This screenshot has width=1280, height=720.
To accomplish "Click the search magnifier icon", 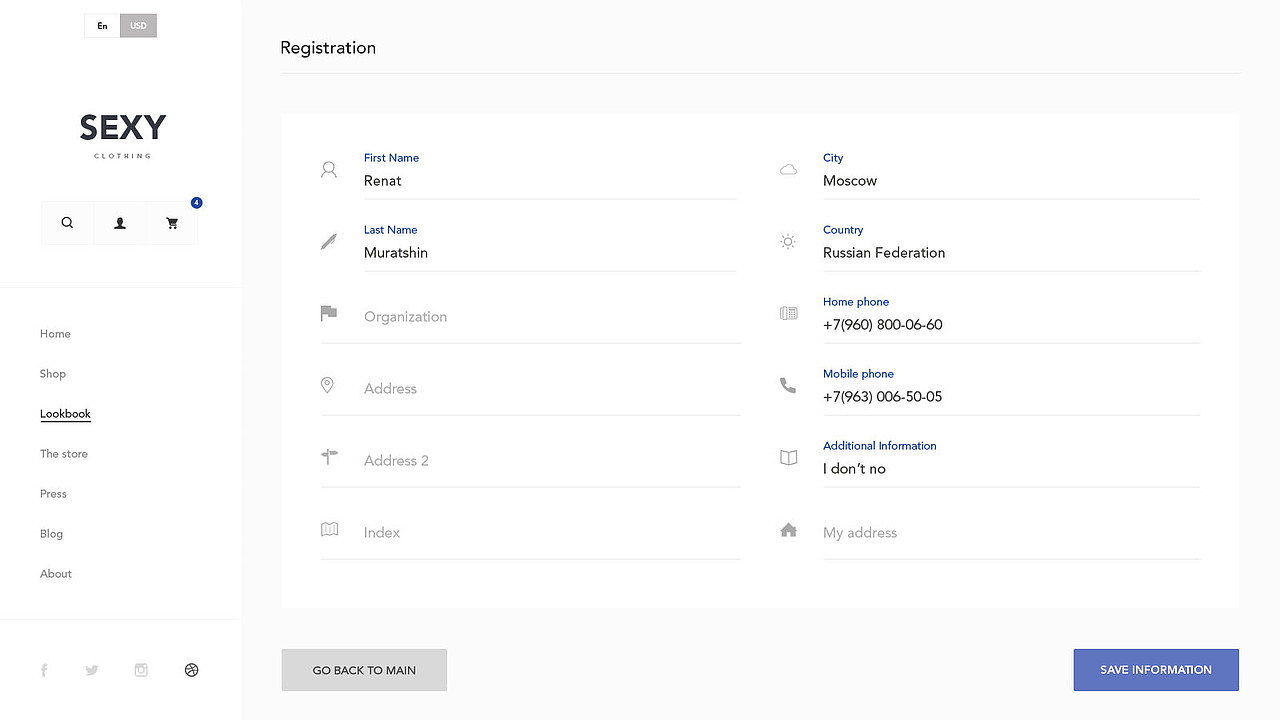I will click(x=67, y=223).
